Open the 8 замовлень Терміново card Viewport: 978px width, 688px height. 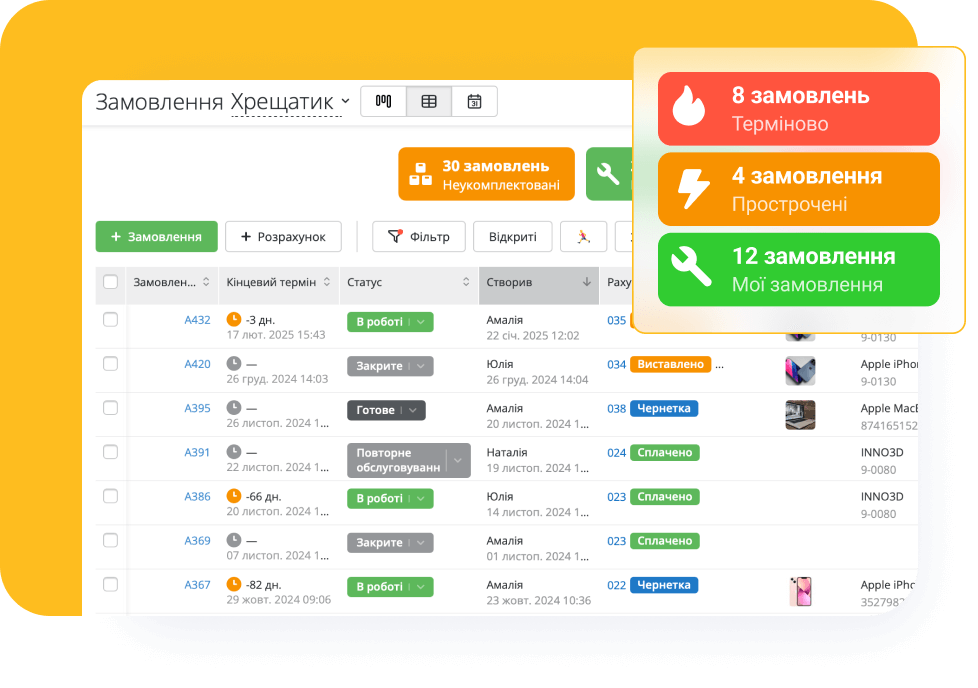tap(798, 109)
